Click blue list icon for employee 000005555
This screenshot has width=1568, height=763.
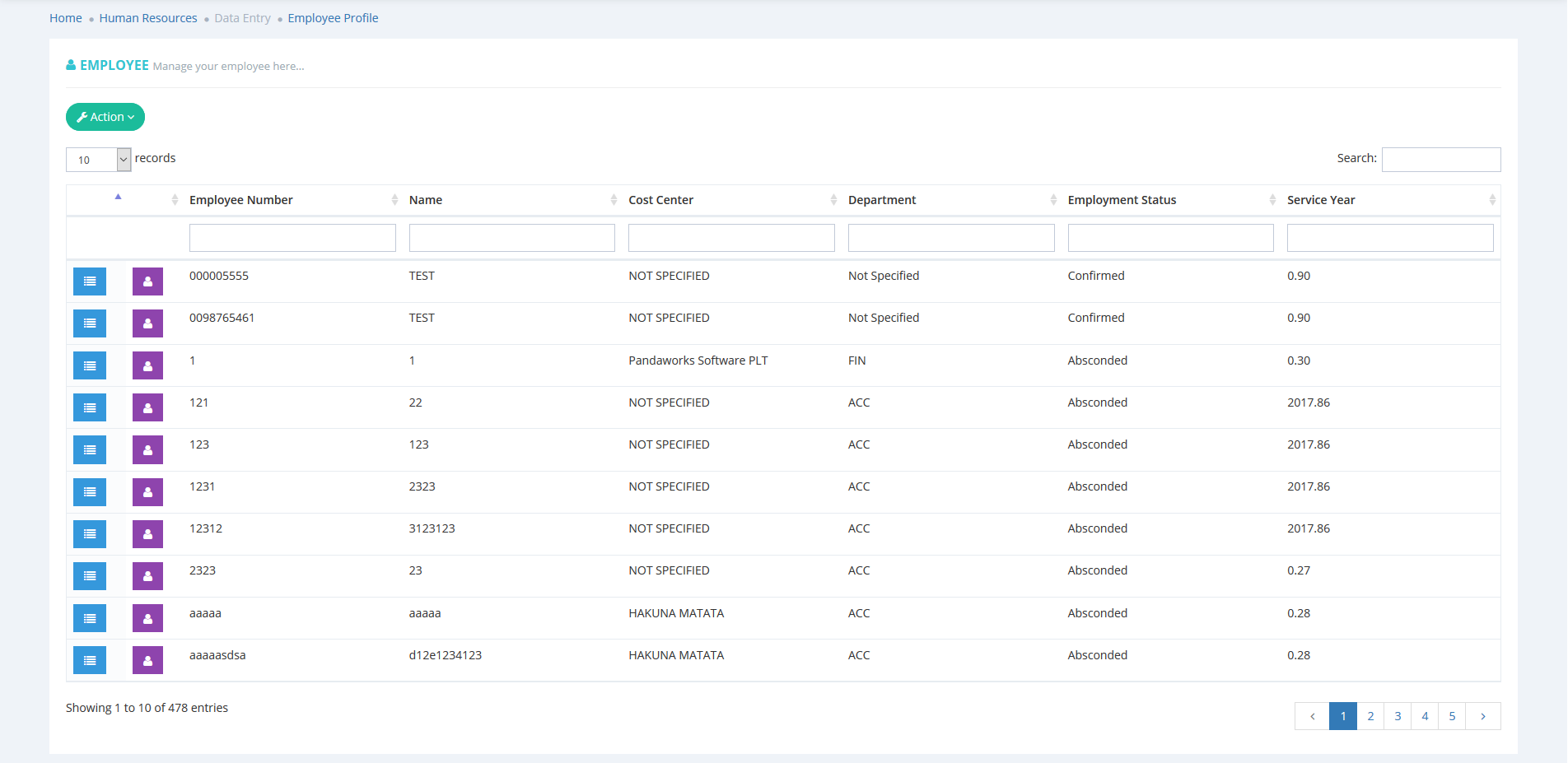tap(90, 281)
